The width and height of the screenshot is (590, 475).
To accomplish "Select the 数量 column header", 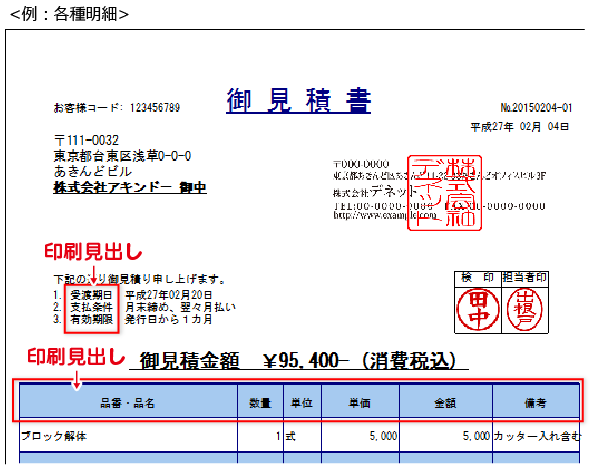I will tap(260, 403).
